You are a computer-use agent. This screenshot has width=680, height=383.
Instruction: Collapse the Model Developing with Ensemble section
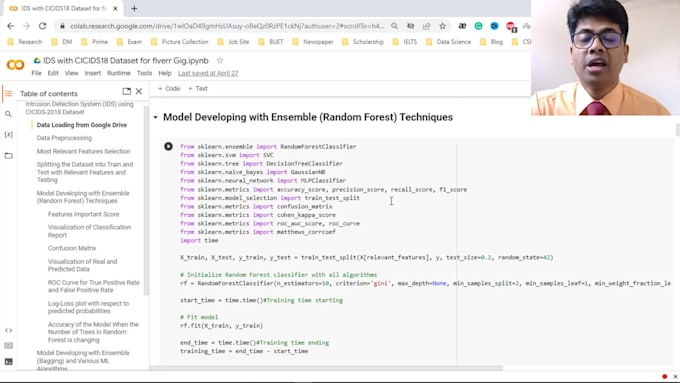[x=155, y=117]
